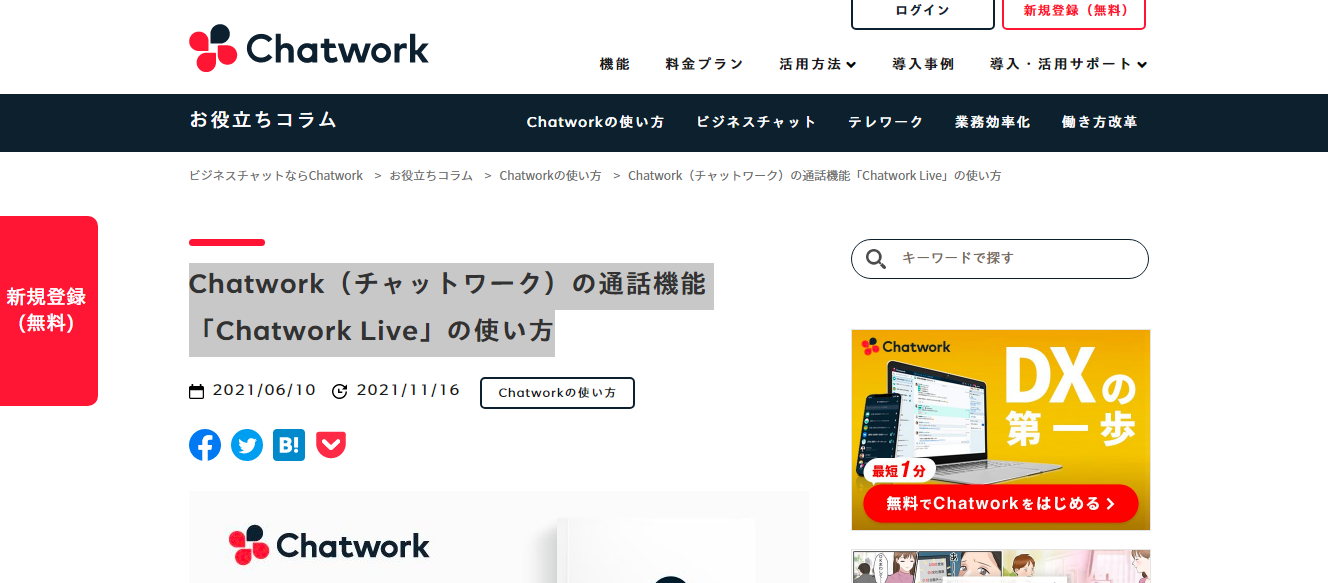Click the calendar icon beside the publish date
Viewport: 1328px width, 583px height.
[x=196, y=390]
